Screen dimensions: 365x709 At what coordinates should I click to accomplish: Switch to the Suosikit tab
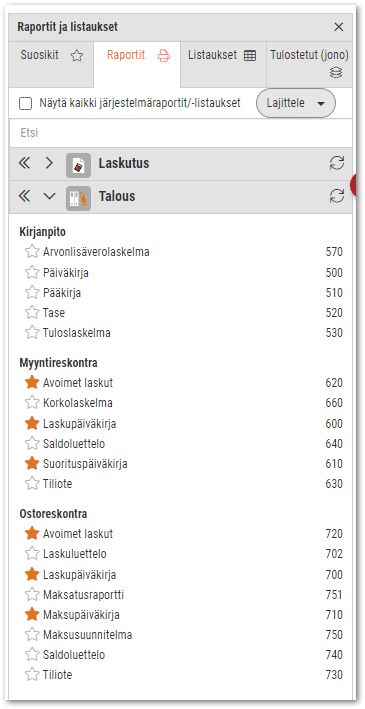[x=52, y=56]
